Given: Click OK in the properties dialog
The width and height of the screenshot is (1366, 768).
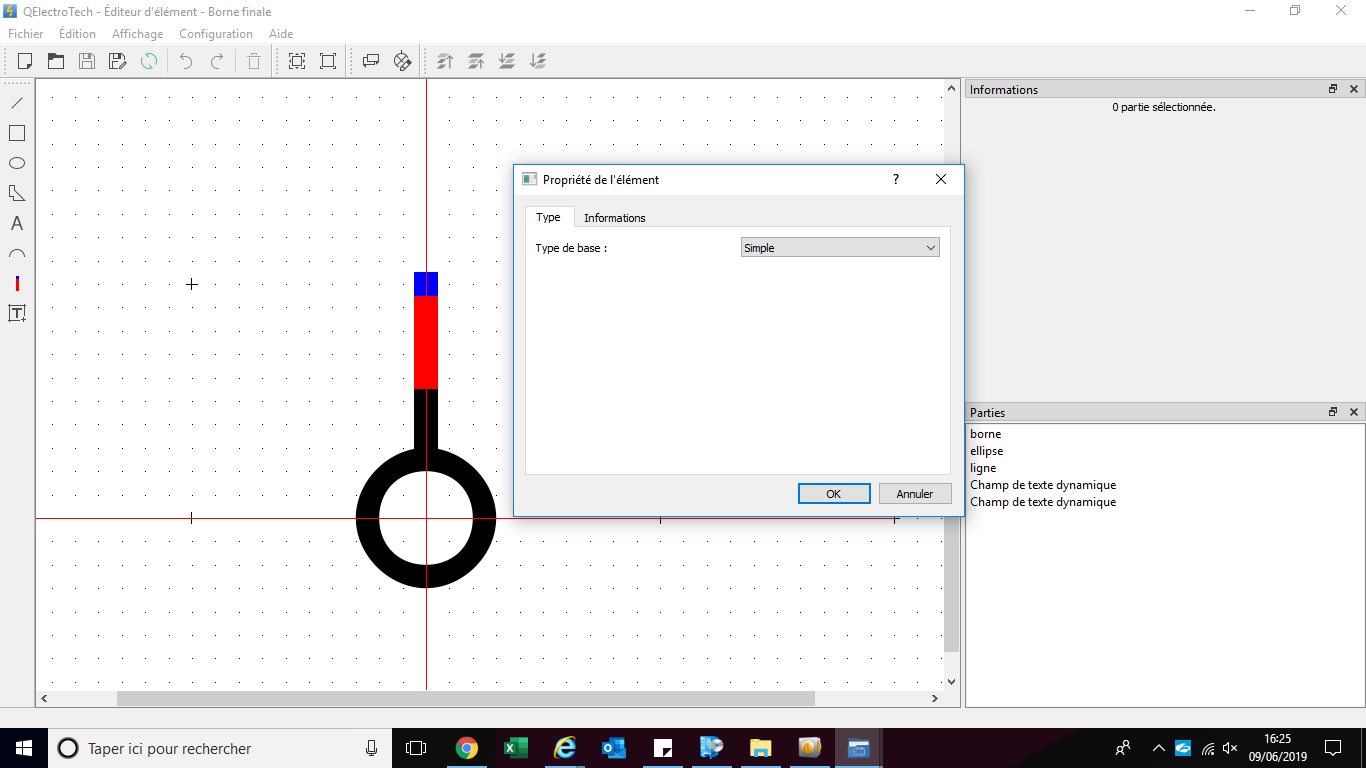Looking at the screenshot, I should click(x=833, y=494).
